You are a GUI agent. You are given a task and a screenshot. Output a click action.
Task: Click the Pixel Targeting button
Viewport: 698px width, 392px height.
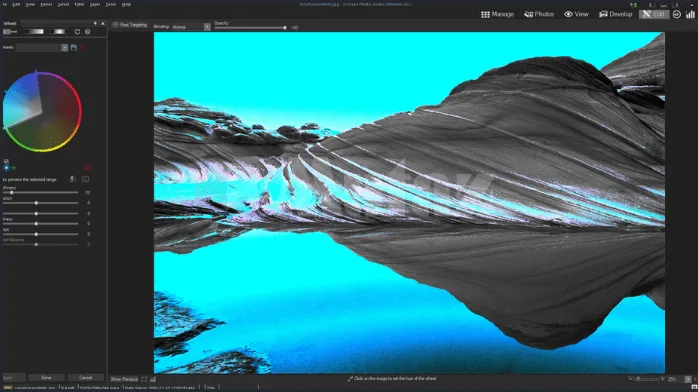click(x=130, y=25)
